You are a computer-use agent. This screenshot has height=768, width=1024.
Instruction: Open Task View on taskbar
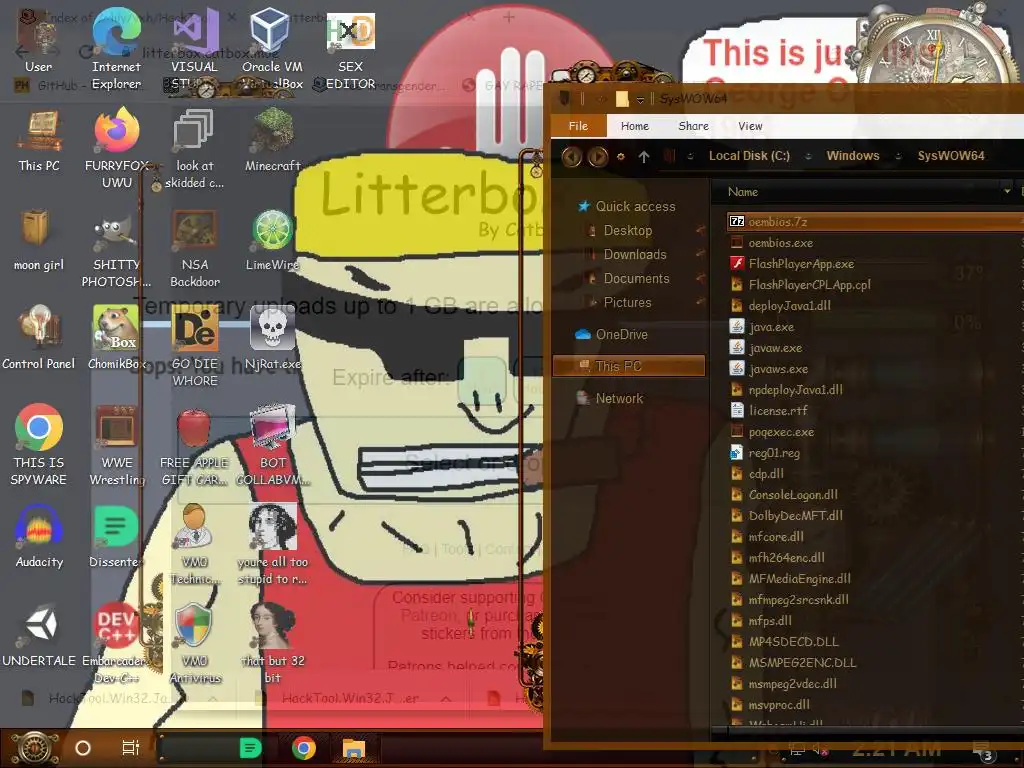[131, 748]
